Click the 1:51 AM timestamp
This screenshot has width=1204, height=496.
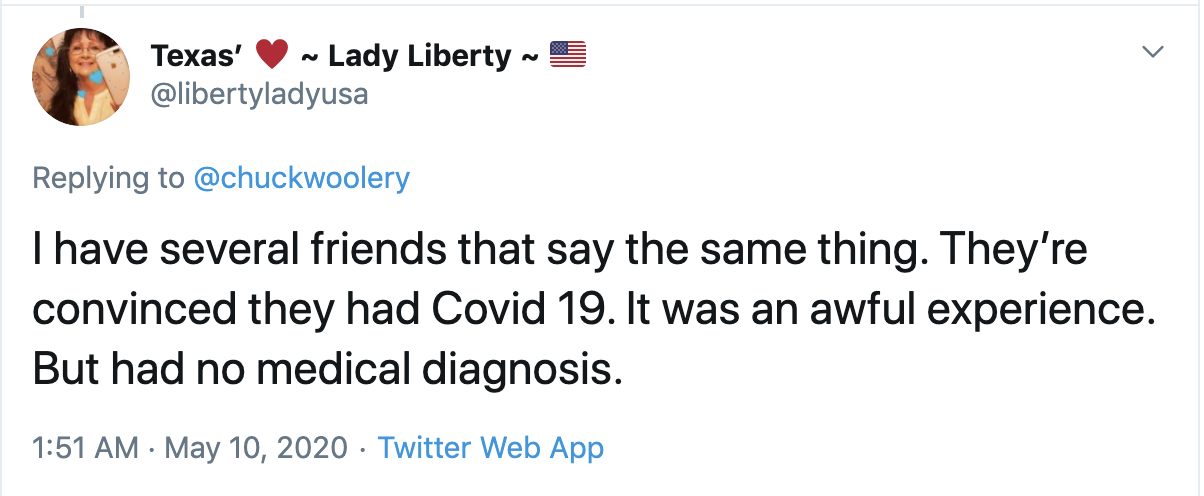point(85,447)
